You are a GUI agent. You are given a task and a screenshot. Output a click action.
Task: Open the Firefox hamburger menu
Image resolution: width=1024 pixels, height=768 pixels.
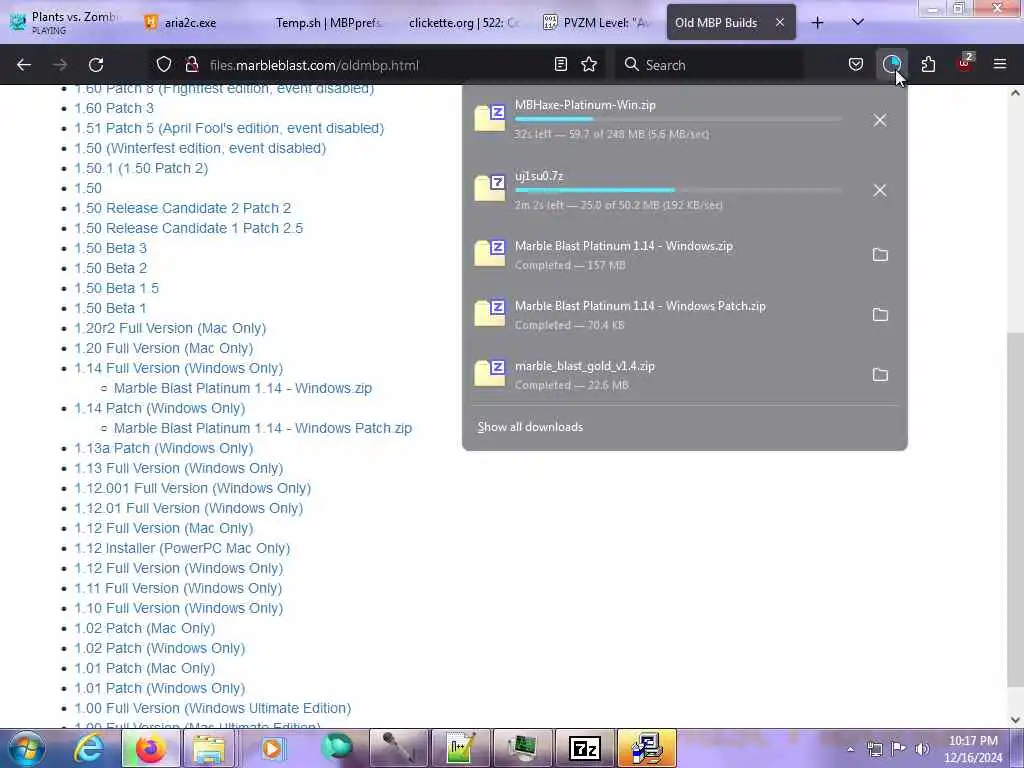999,64
